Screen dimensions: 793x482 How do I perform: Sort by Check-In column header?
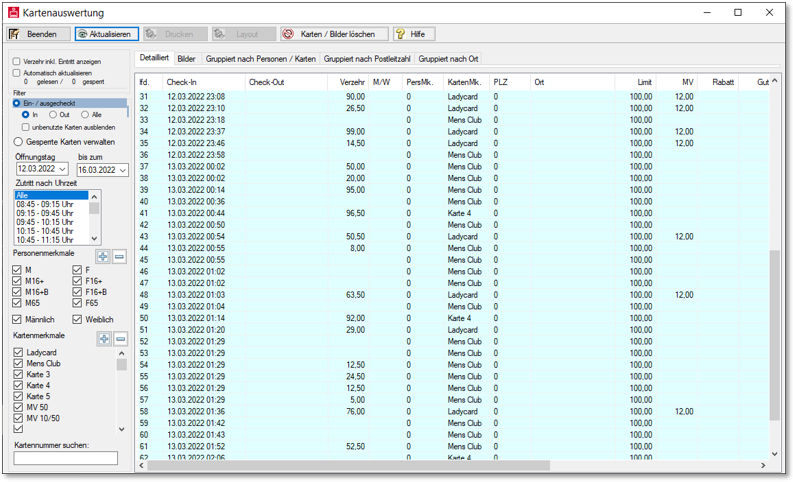[204, 82]
